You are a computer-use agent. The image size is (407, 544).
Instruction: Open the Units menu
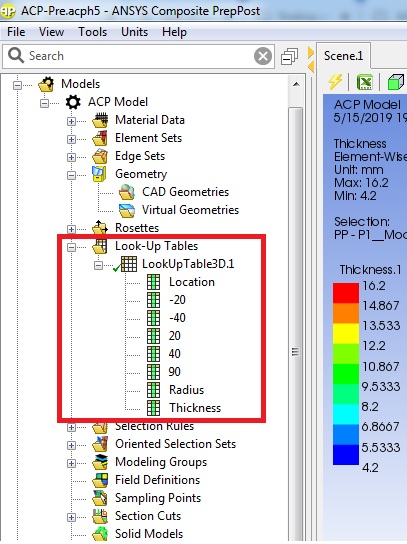tap(134, 32)
